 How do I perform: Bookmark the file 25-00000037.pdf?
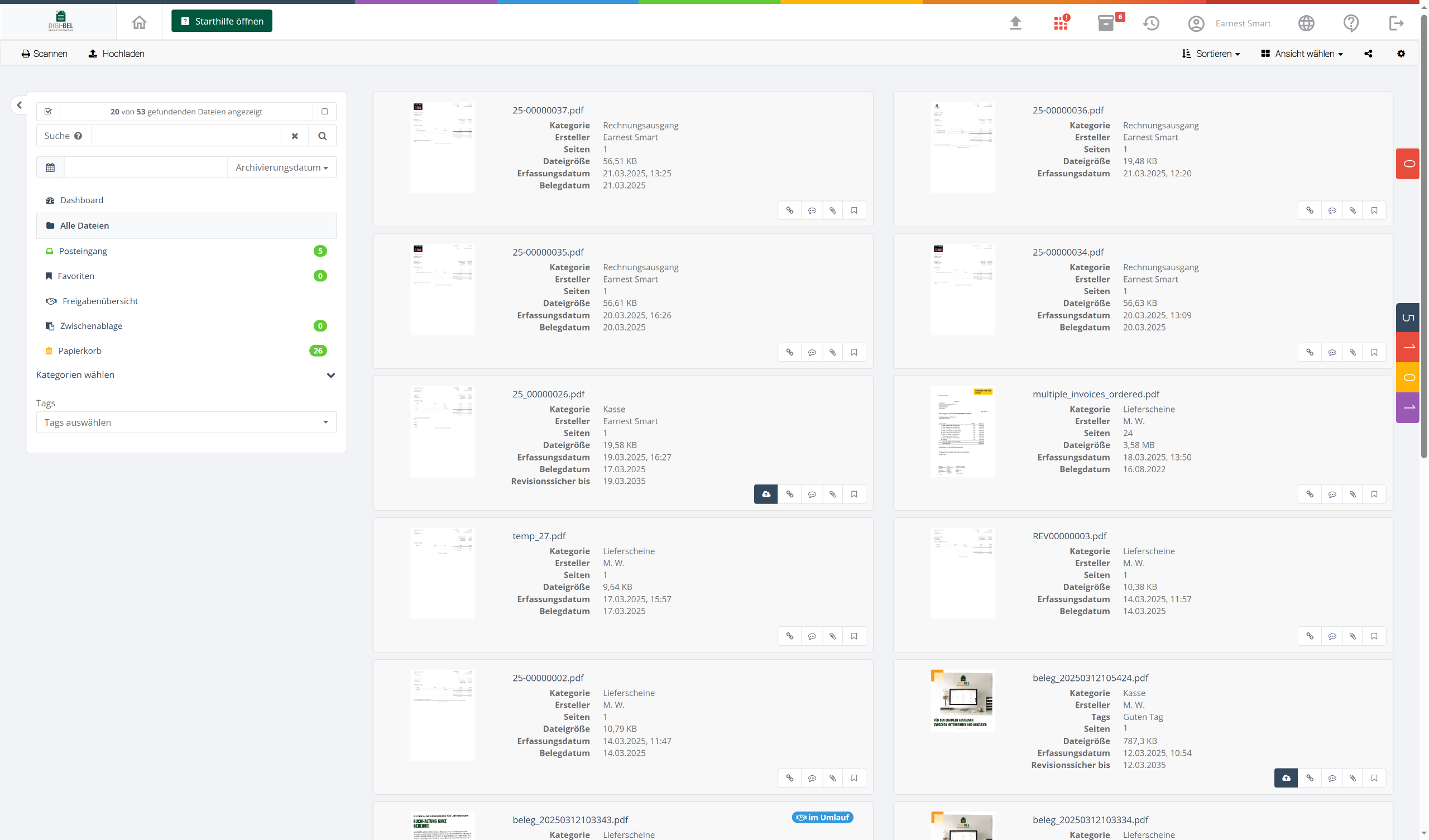click(854, 210)
